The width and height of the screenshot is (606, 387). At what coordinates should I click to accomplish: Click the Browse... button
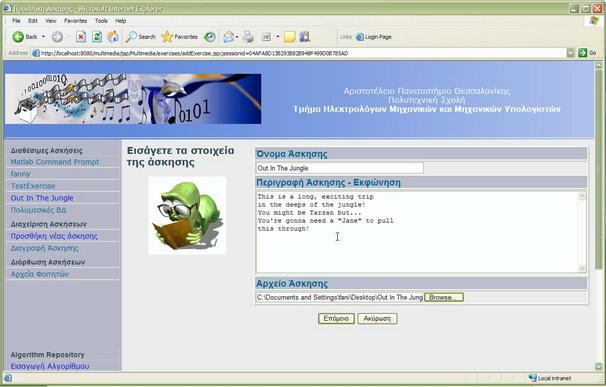pyautogui.click(x=444, y=297)
